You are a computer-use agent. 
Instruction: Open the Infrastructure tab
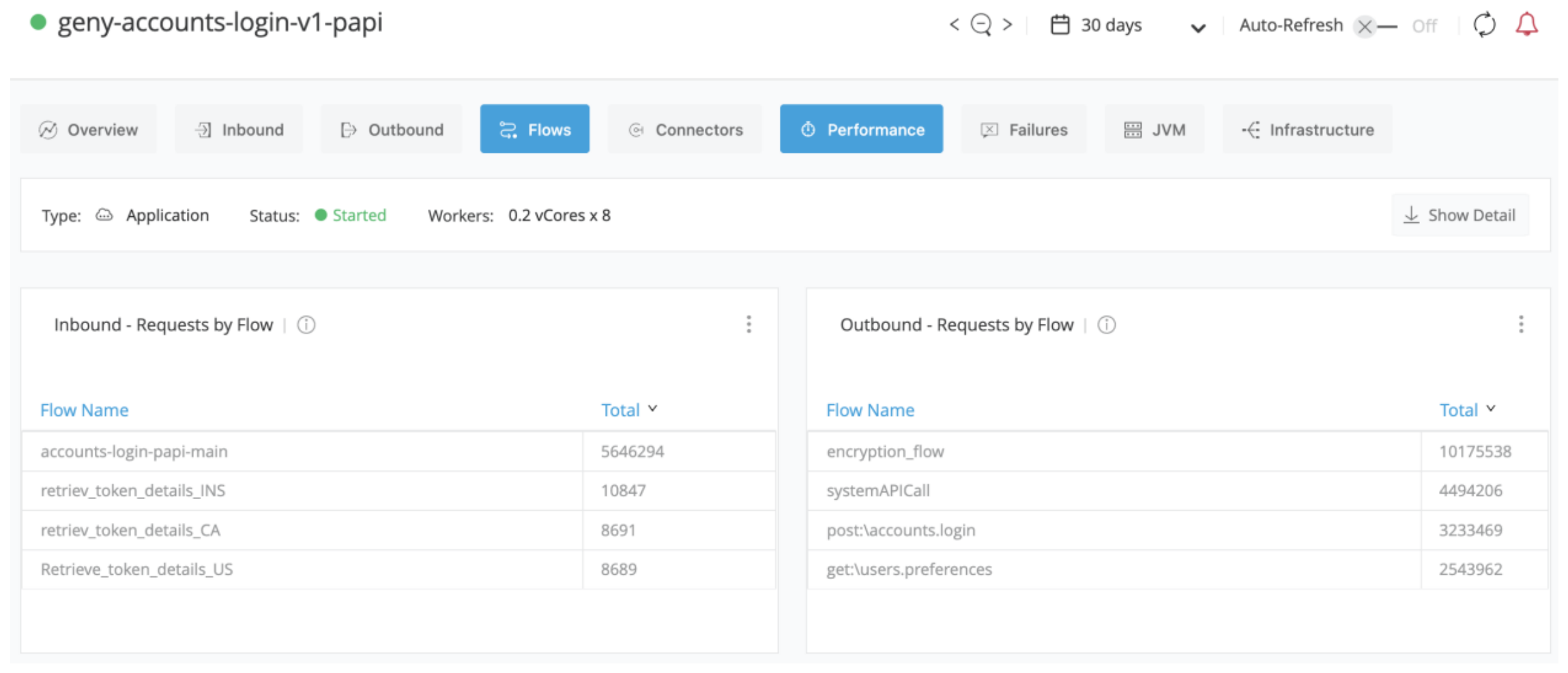(x=1307, y=129)
